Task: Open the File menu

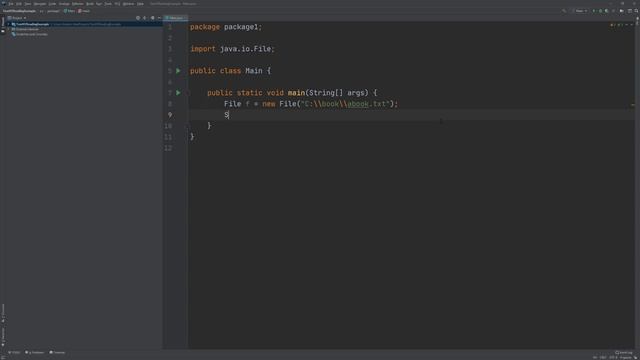Action: coord(11,4)
